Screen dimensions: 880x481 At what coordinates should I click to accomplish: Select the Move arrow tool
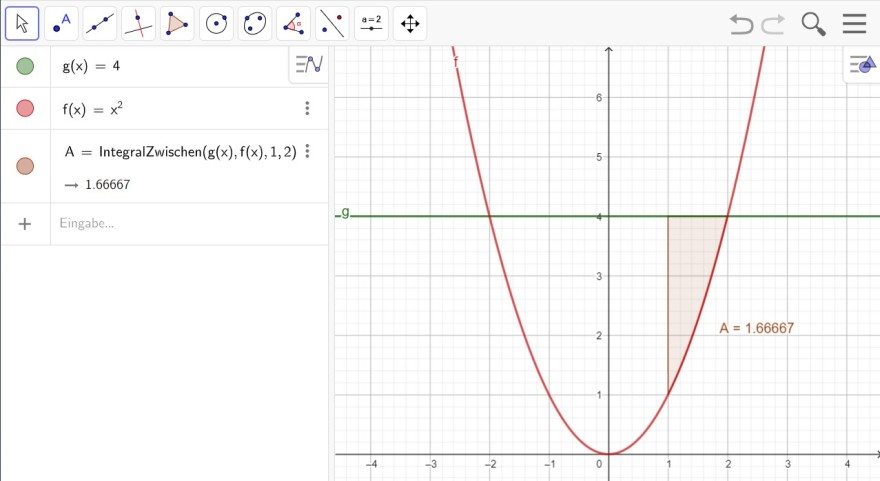click(22, 24)
